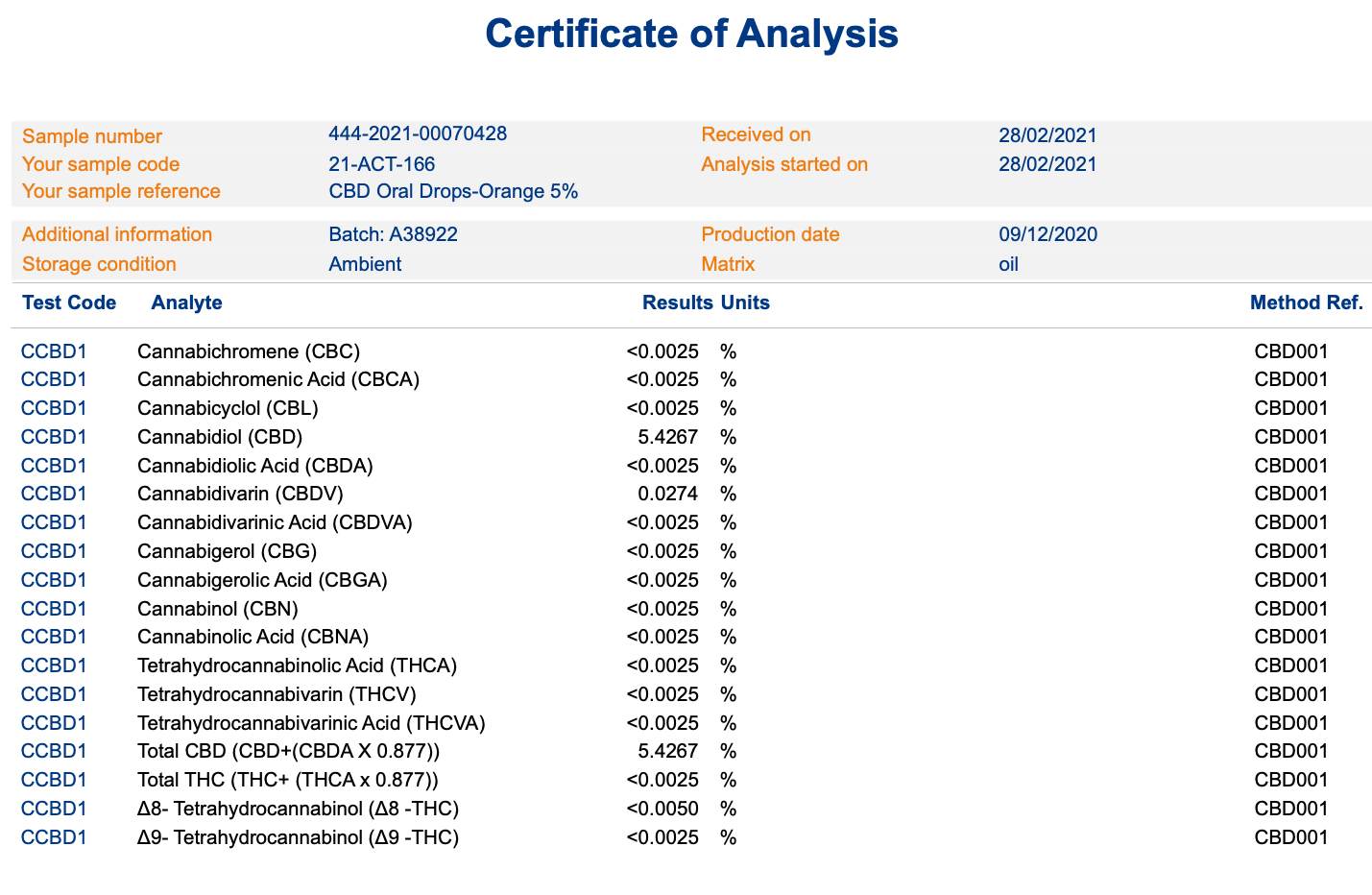Click the Ambient storage condition value
The width and height of the screenshot is (1372, 895).
coord(365,264)
